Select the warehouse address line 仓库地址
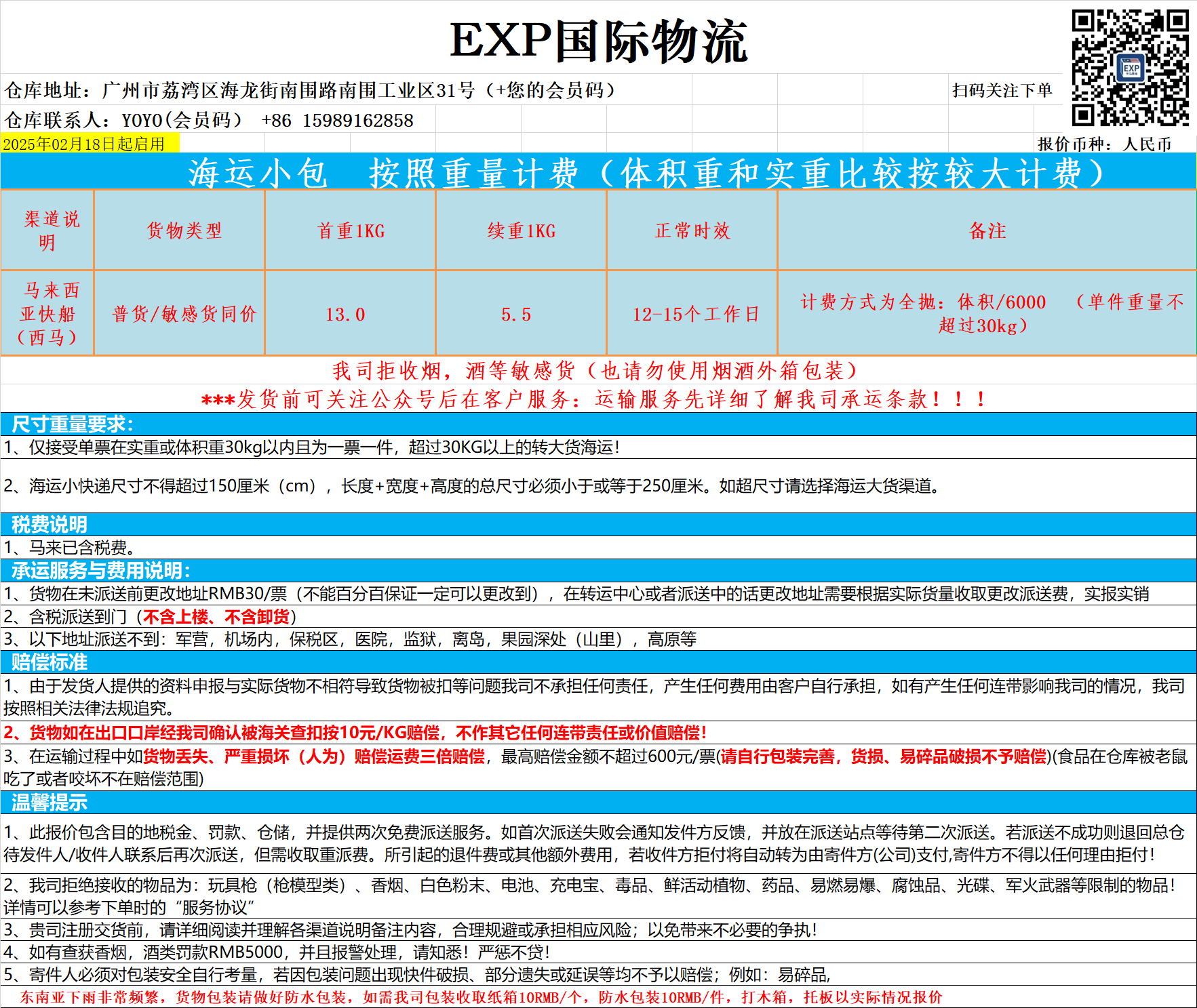This screenshot has height=1008, width=1197. click(310, 90)
